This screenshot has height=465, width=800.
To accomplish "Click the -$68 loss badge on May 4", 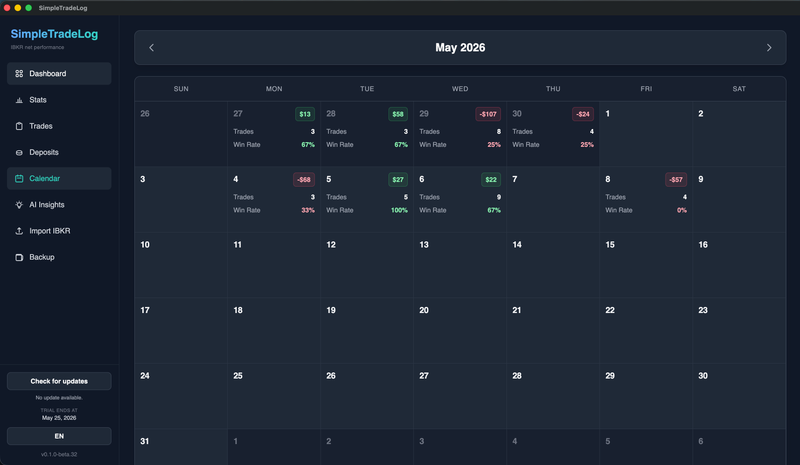I will coord(304,180).
